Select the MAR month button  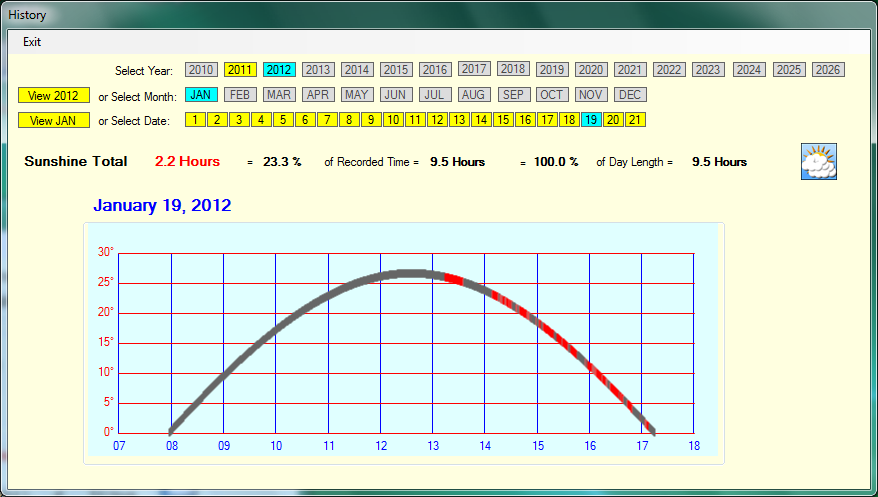tap(279, 95)
